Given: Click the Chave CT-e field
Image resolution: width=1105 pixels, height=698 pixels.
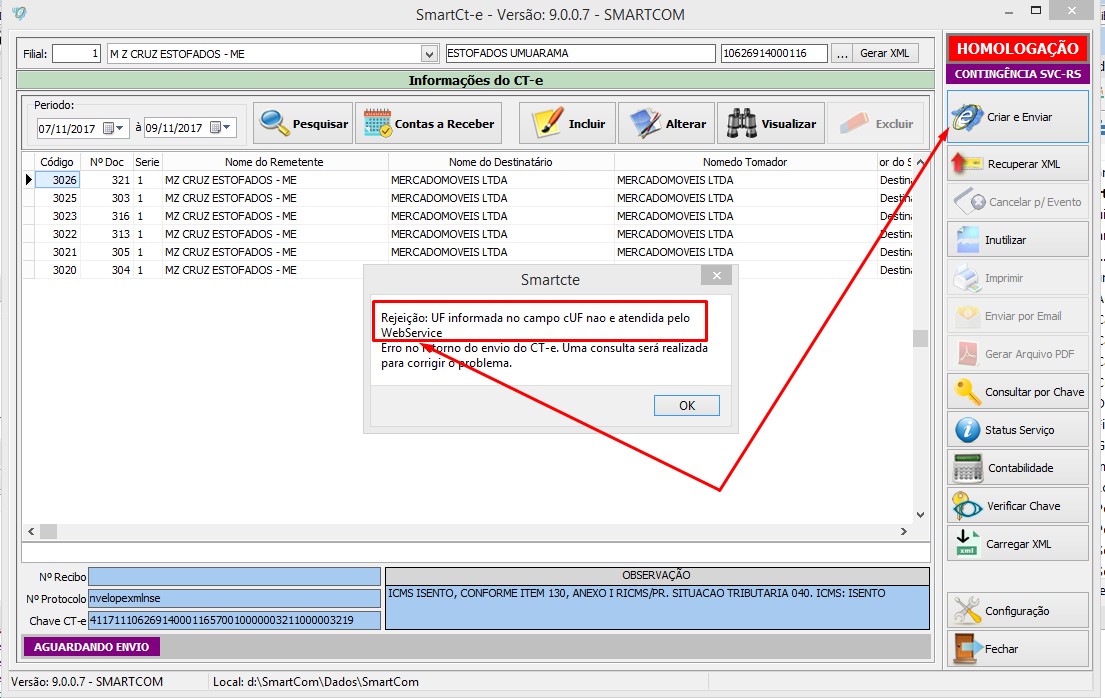Looking at the screenshot, I should (x=235, y=620).
